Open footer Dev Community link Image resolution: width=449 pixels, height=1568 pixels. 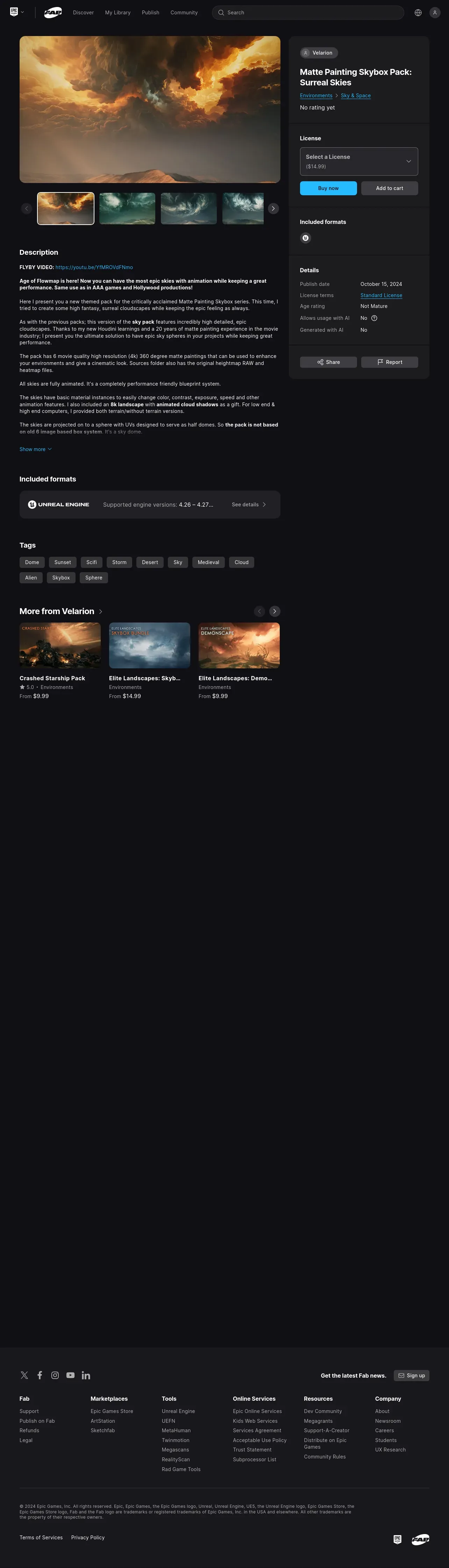tap(323, 1411)
